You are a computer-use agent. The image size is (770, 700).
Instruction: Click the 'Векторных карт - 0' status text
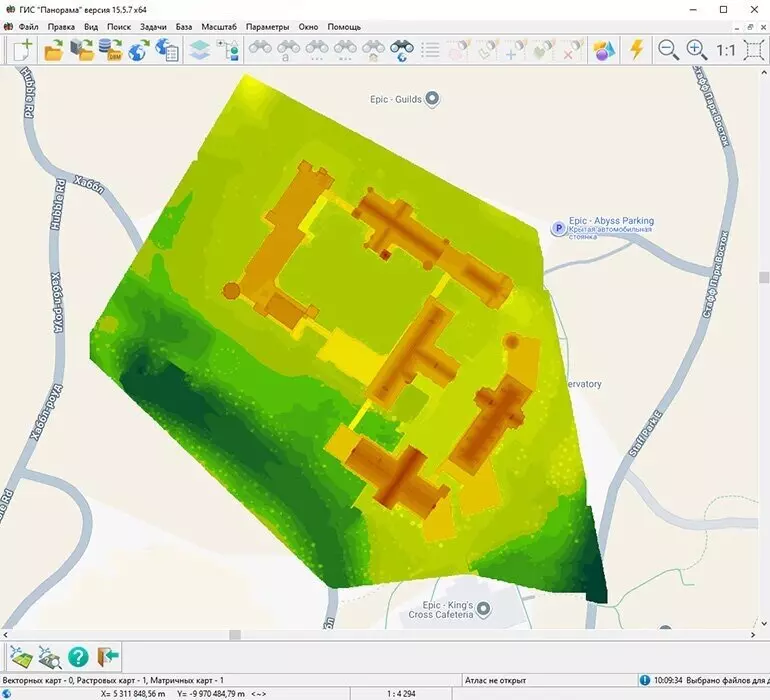(38, 680)
